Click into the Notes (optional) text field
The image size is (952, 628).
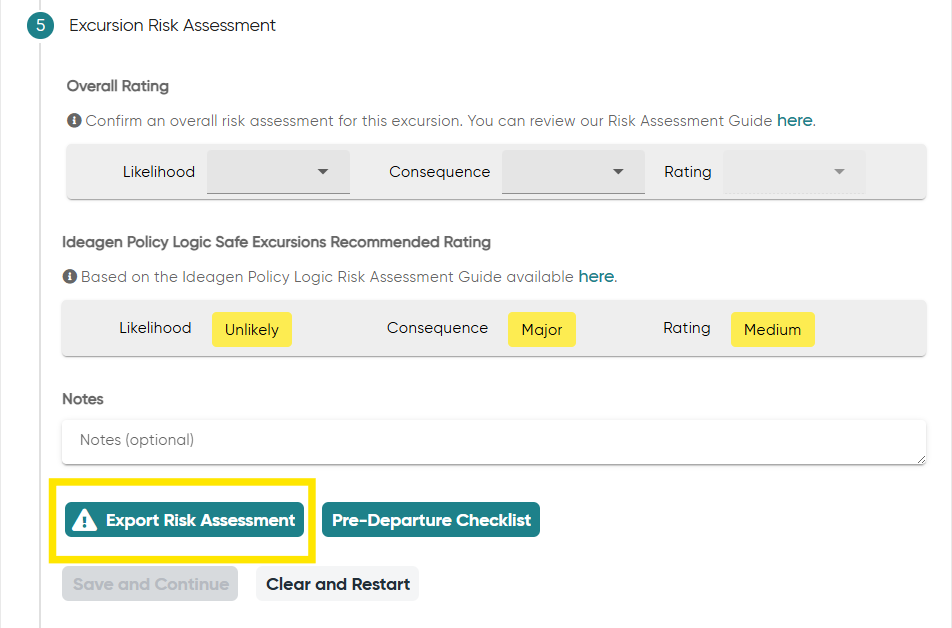pyautogui.click(x=494, y=442)
